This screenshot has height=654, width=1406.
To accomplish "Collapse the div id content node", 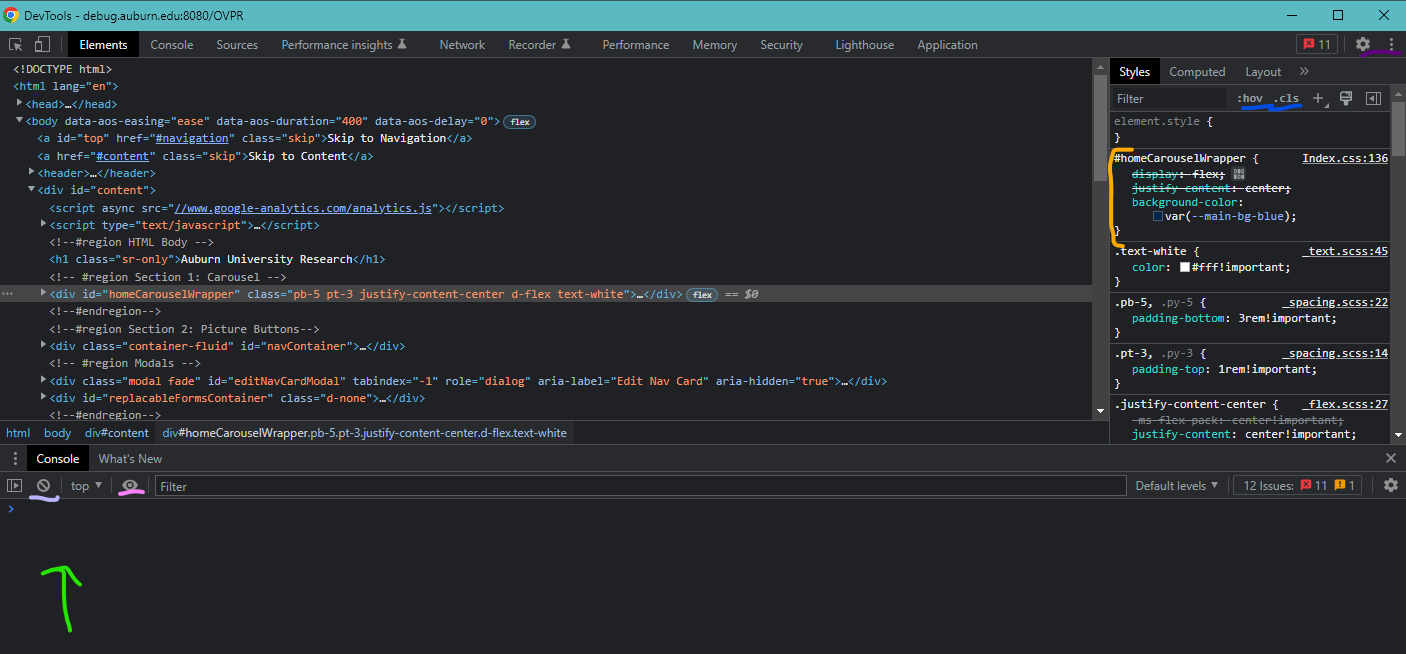I will click(31, 189).
